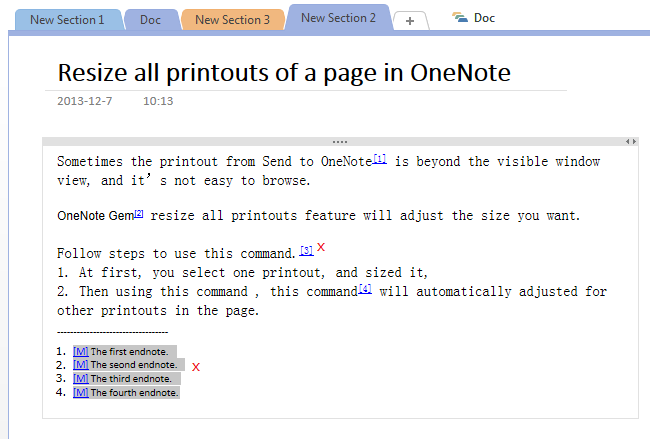Click the note container drag handle dots
The image size is (650, 439).
tap(340, 142)
